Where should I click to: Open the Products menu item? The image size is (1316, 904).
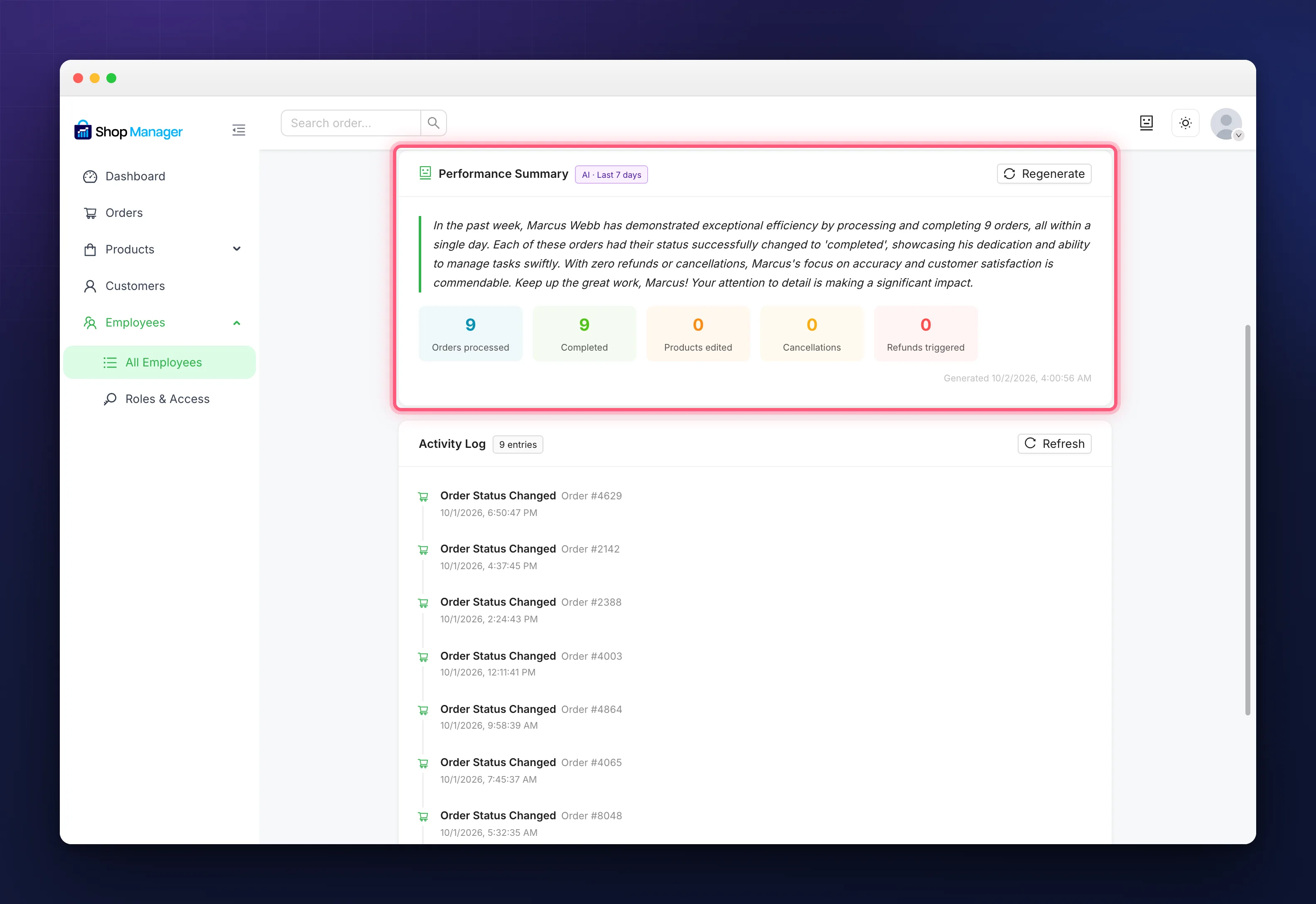[x=160, y=249]
